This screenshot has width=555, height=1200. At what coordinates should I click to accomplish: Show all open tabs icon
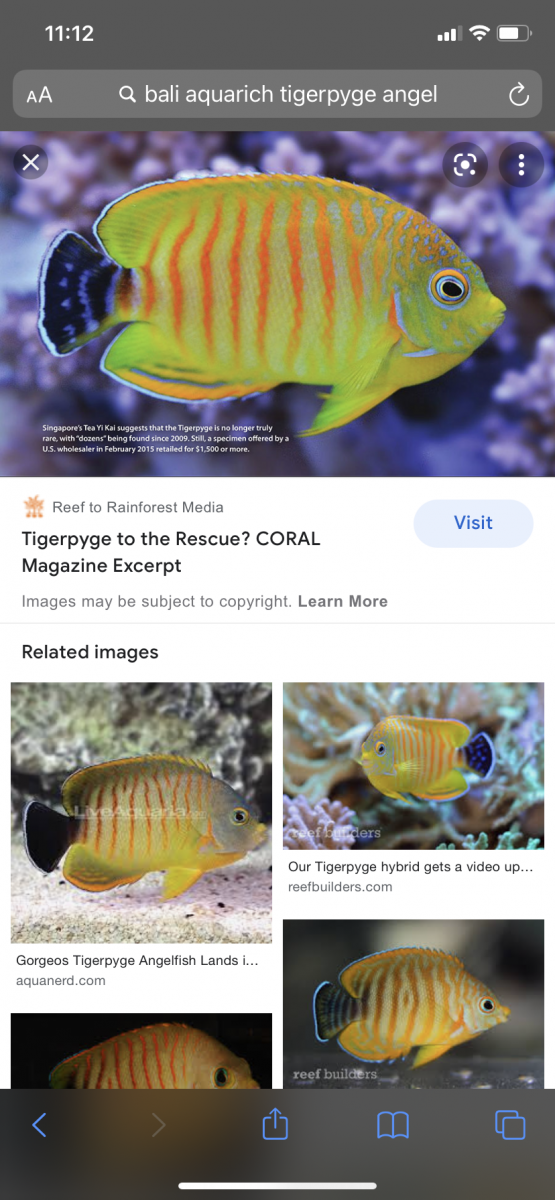(x=510, y=1125)
